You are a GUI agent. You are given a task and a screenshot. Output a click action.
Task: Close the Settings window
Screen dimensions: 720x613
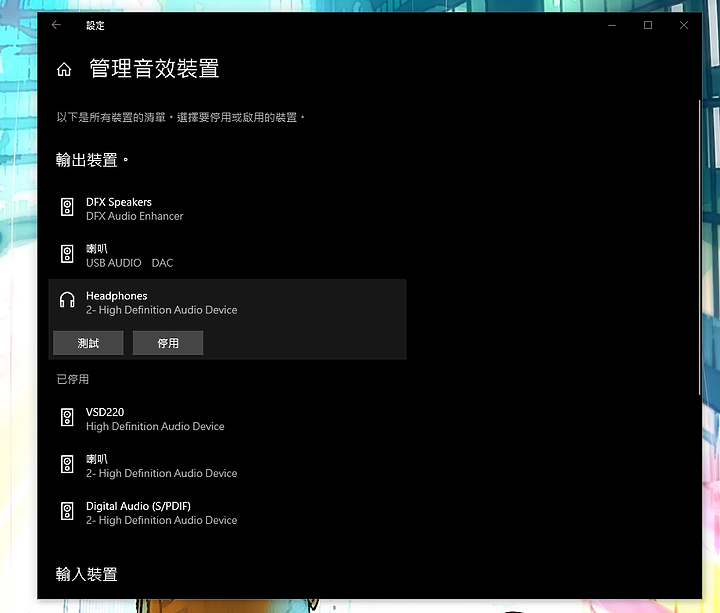684,25
